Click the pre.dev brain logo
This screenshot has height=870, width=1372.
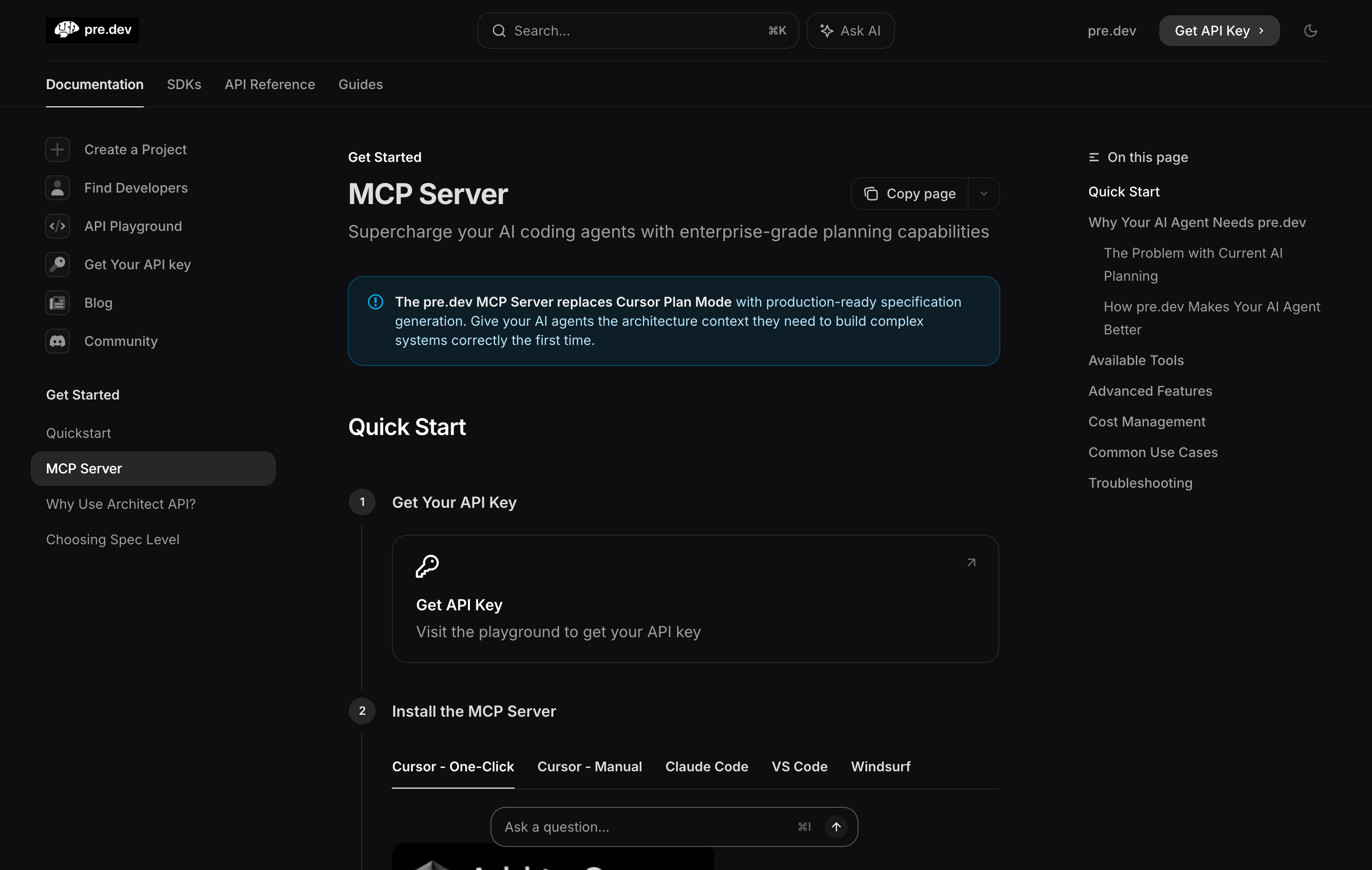(x=67, y=30)
